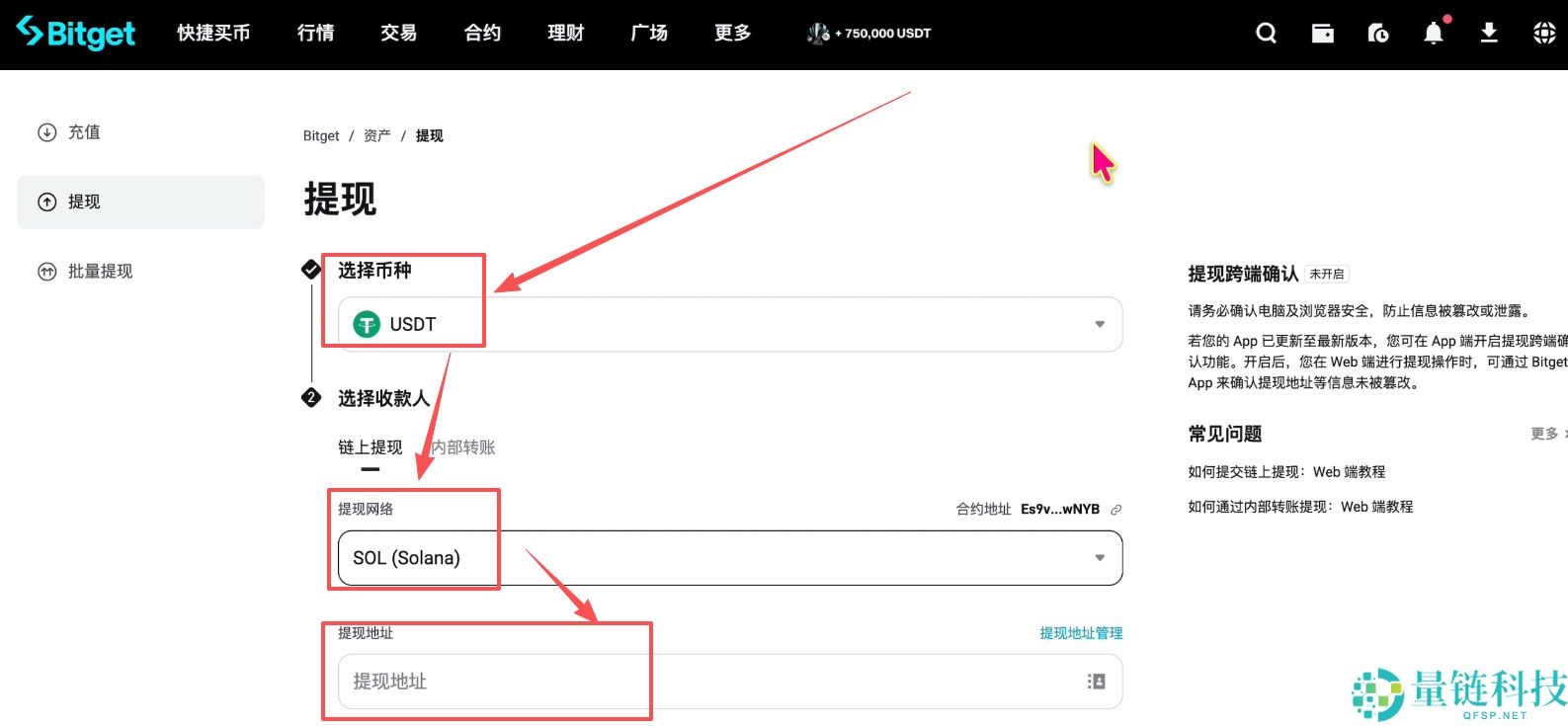
Task: Open 提现地址管理 link
Action: (1081, 633)
